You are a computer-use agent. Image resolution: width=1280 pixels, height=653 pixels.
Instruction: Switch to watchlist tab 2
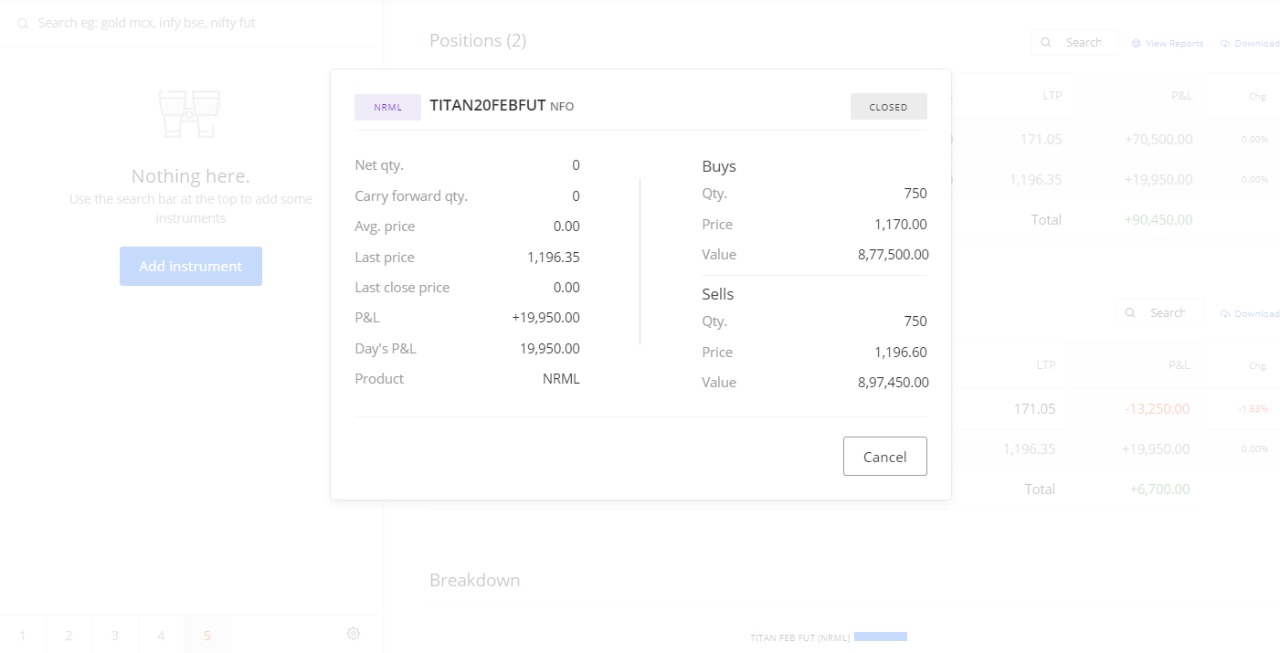[x=69, y=635]
